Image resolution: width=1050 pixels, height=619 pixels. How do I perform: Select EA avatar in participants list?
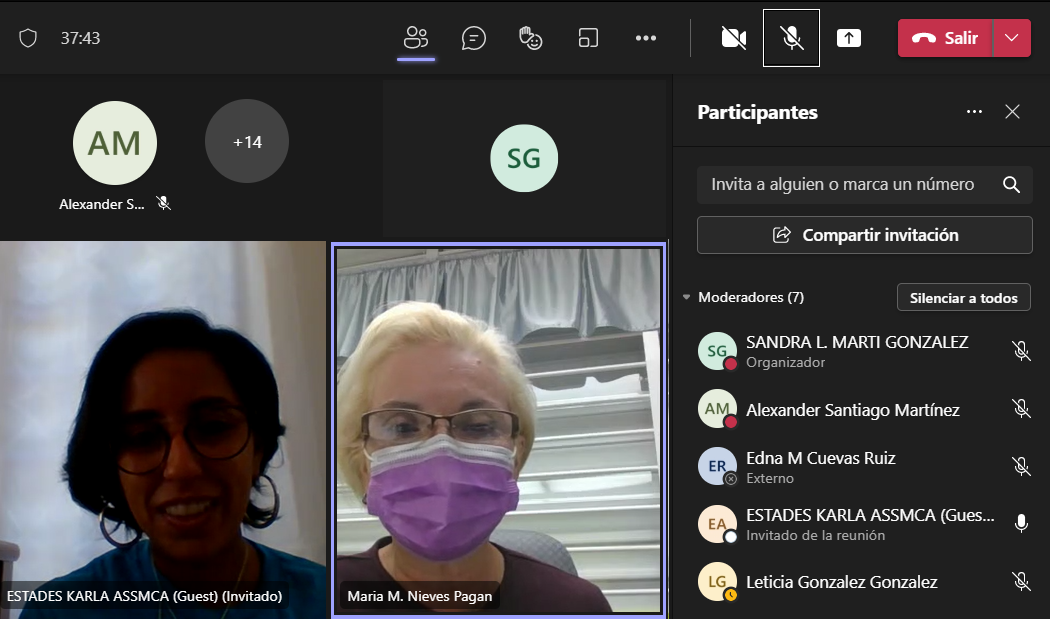click(717, 524)
